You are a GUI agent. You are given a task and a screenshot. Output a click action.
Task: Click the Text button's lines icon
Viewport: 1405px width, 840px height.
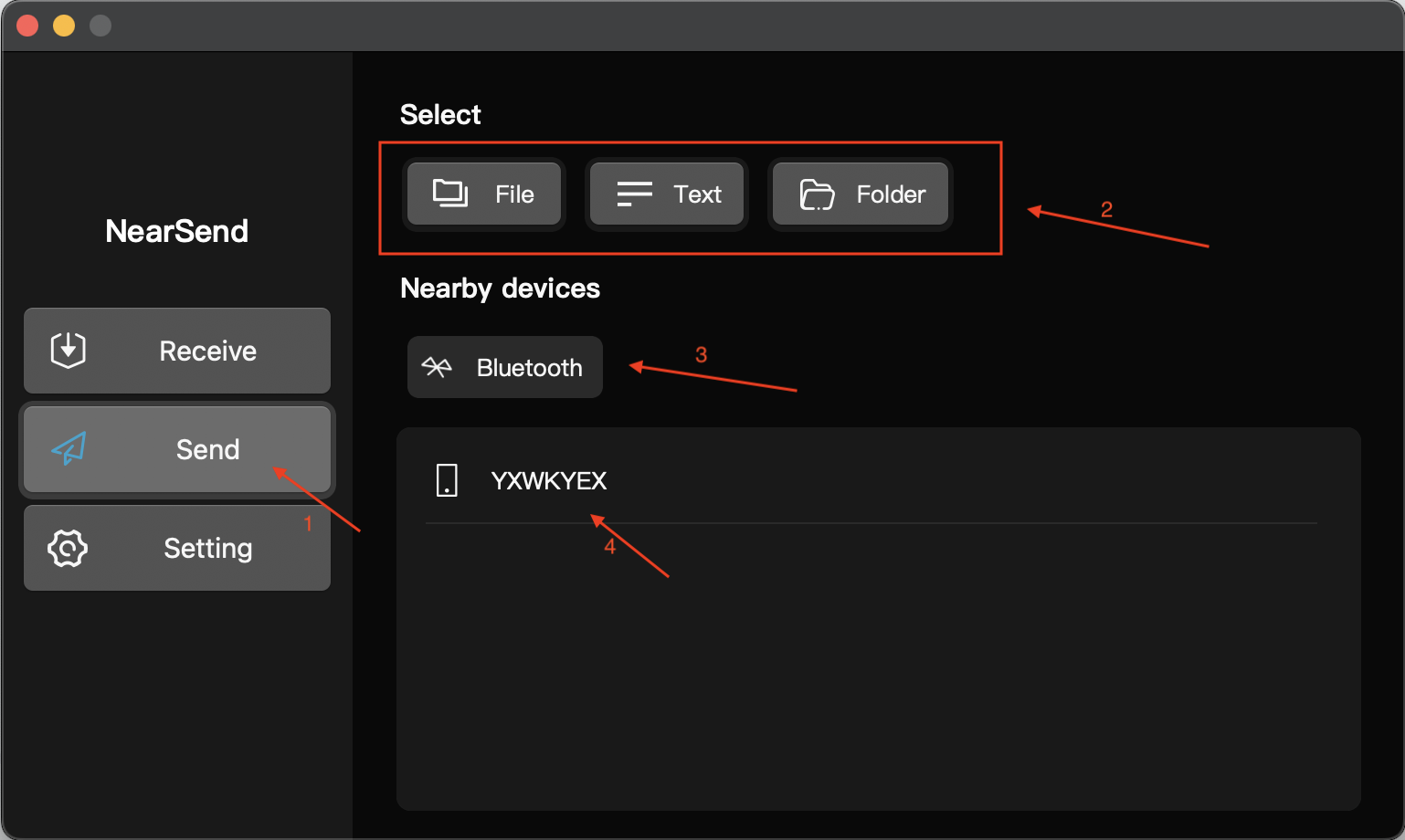click(x=634, y=194)
